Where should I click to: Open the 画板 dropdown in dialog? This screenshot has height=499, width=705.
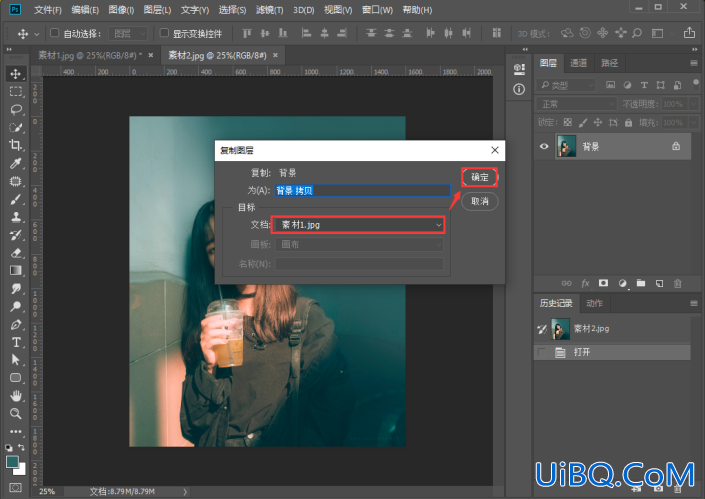click(x=359, y=245)
